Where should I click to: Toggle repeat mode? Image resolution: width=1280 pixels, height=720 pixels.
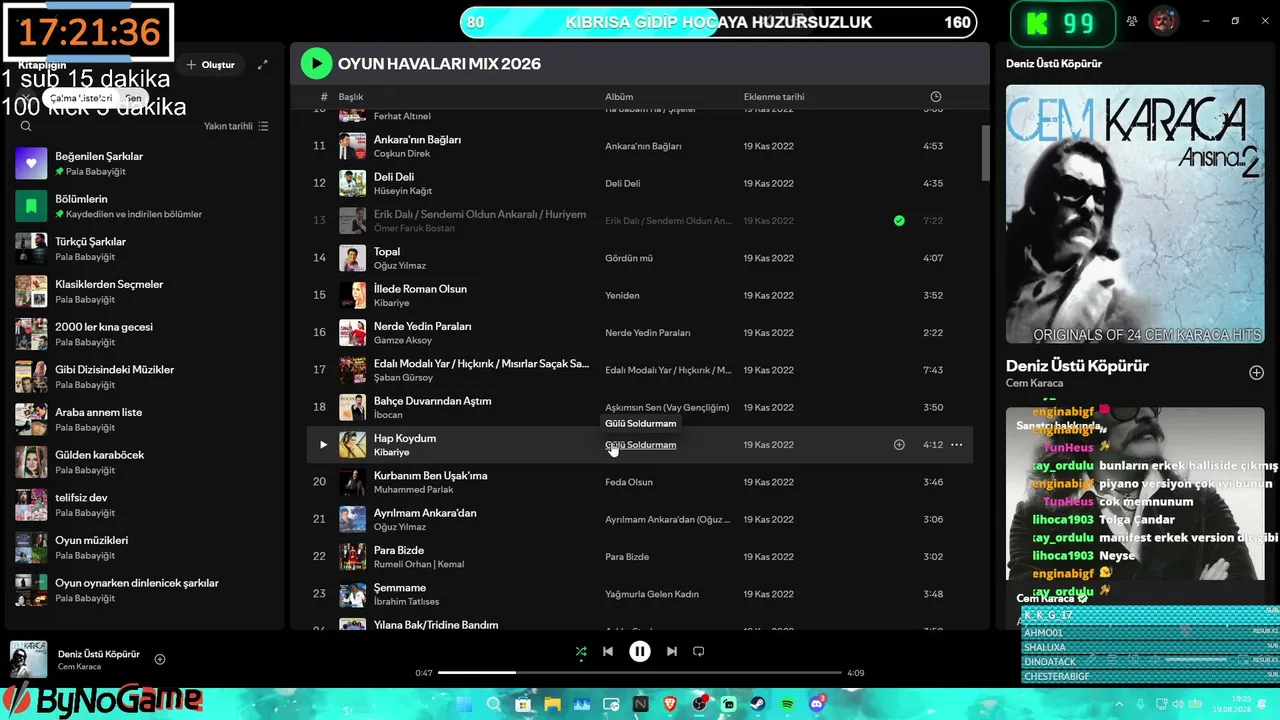pos(699,651)
